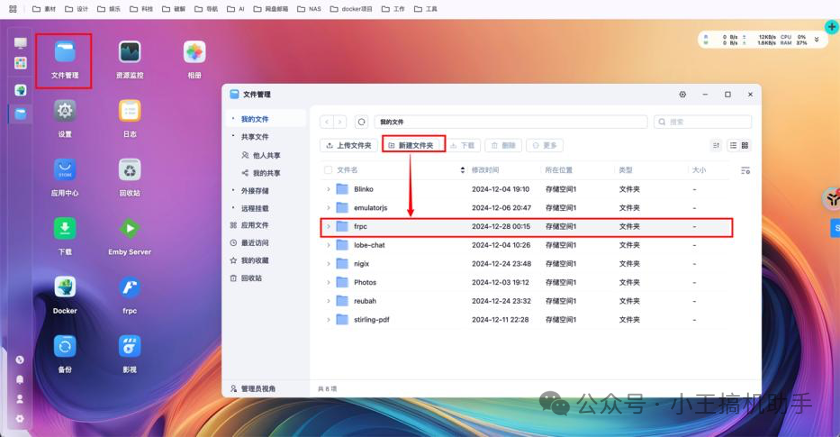
Task: Click the 上传文件夹 upload button
Action: click(x=348, y=145)
